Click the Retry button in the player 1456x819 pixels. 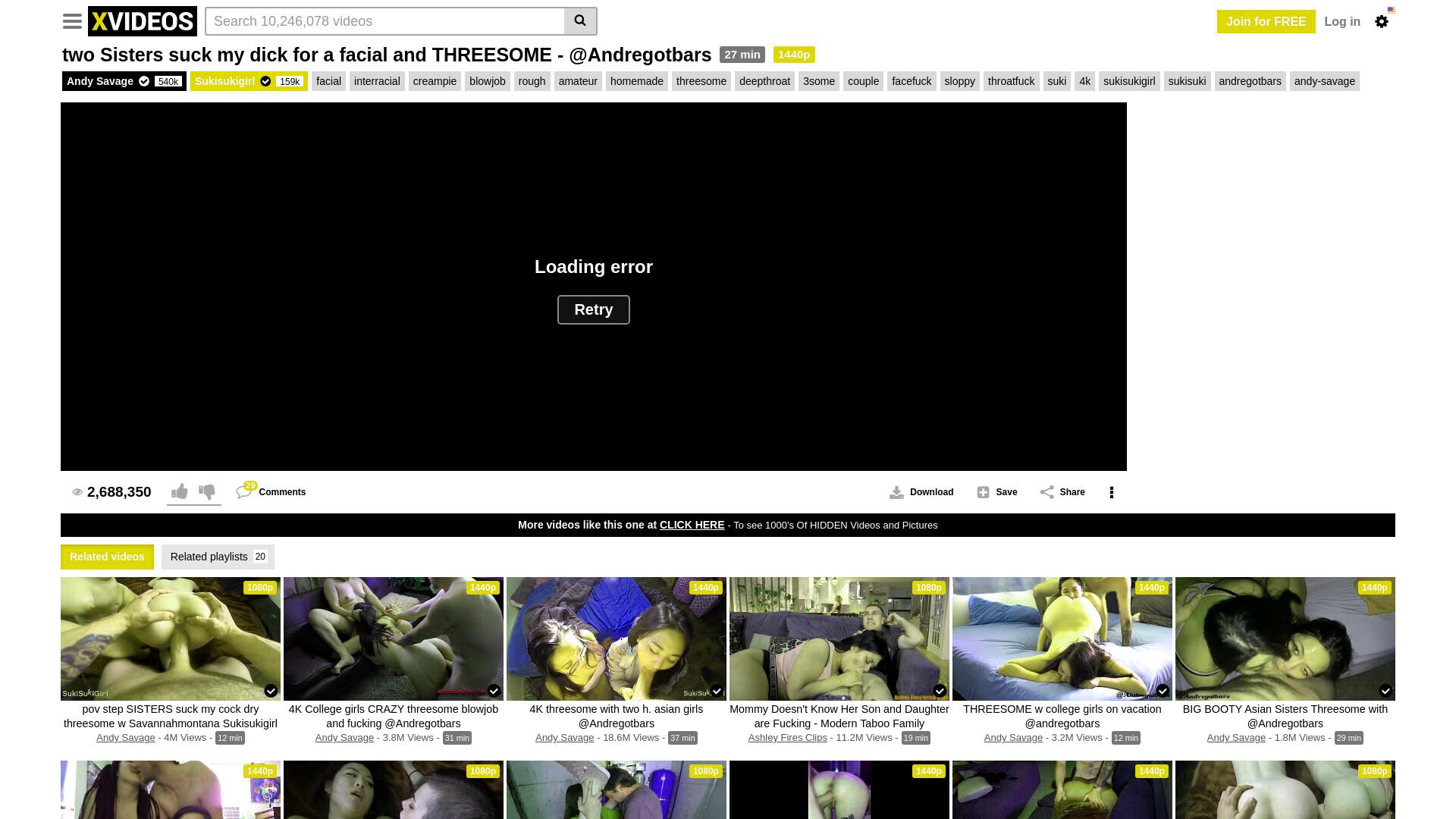point(594,309)
